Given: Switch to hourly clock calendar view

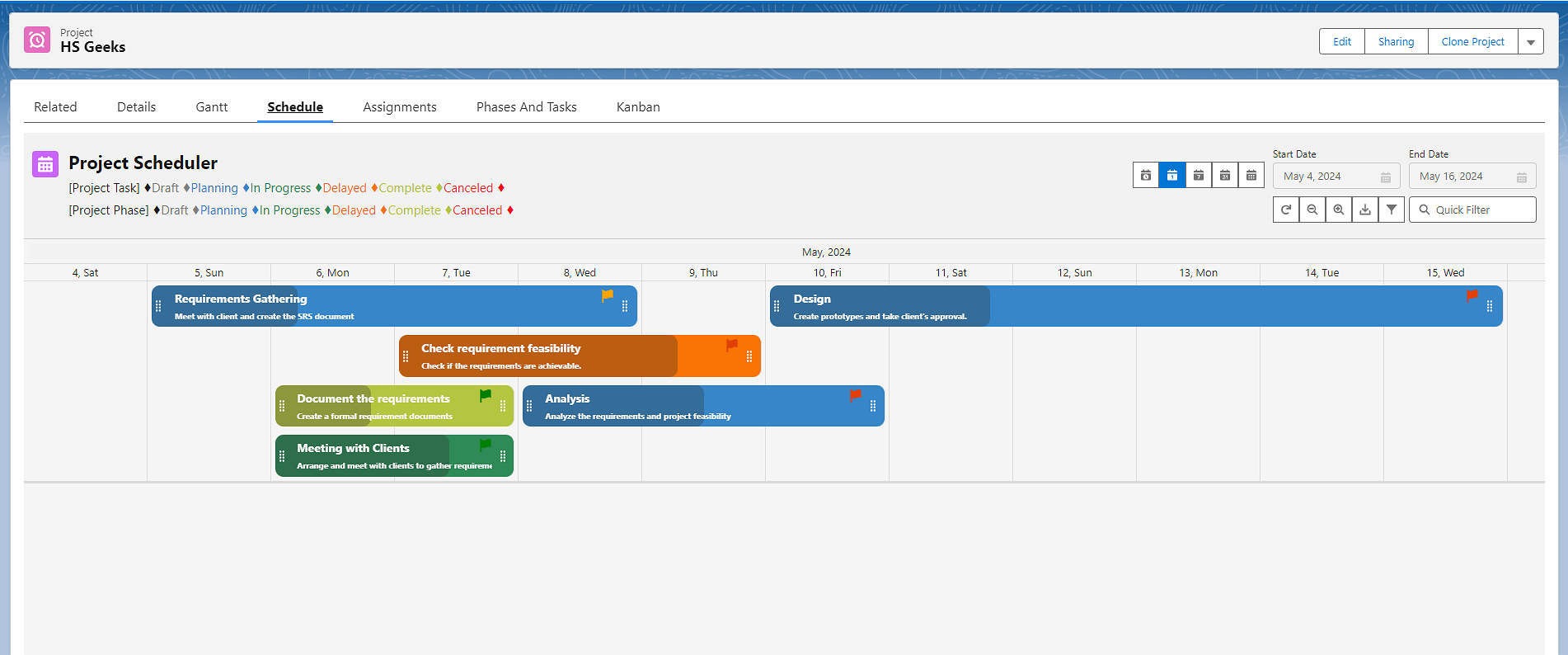Looking at the screenshot, I should [1146, 176].
